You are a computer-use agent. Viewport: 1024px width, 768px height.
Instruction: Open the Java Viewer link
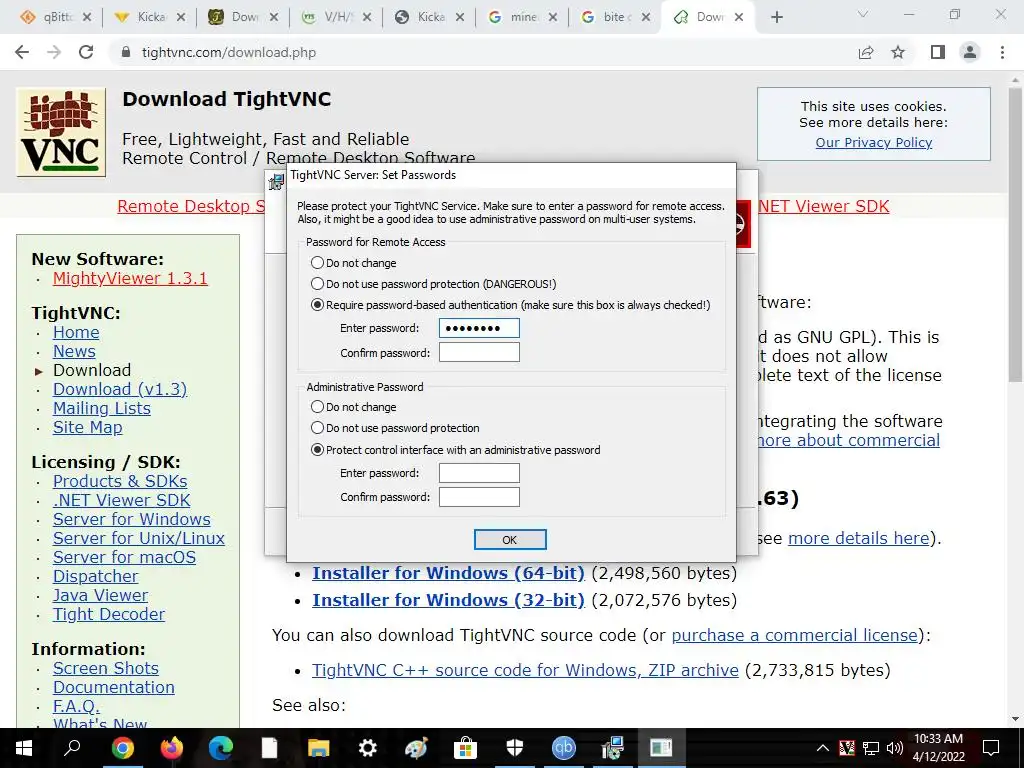click(x=100, y=595)
